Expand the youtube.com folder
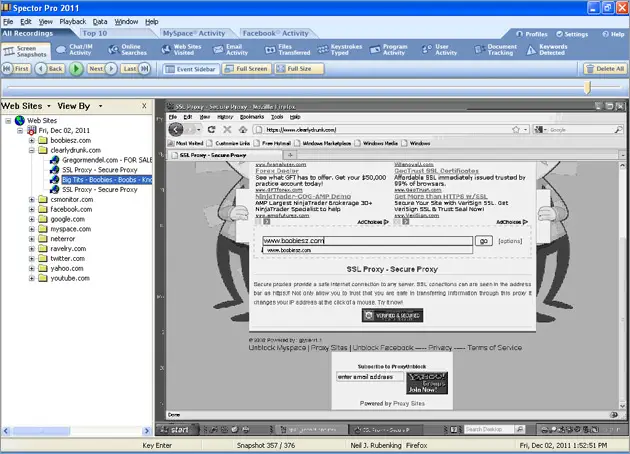The height and width of the screenshot is (454, 630). pos(31,278)
